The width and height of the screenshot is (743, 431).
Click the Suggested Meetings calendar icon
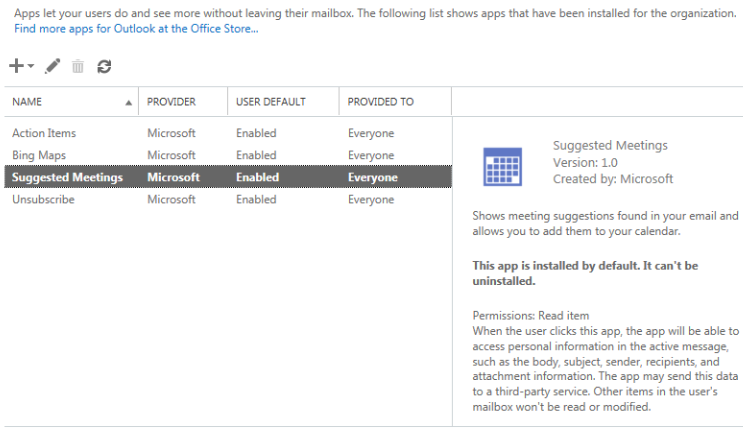pos(502,166)
